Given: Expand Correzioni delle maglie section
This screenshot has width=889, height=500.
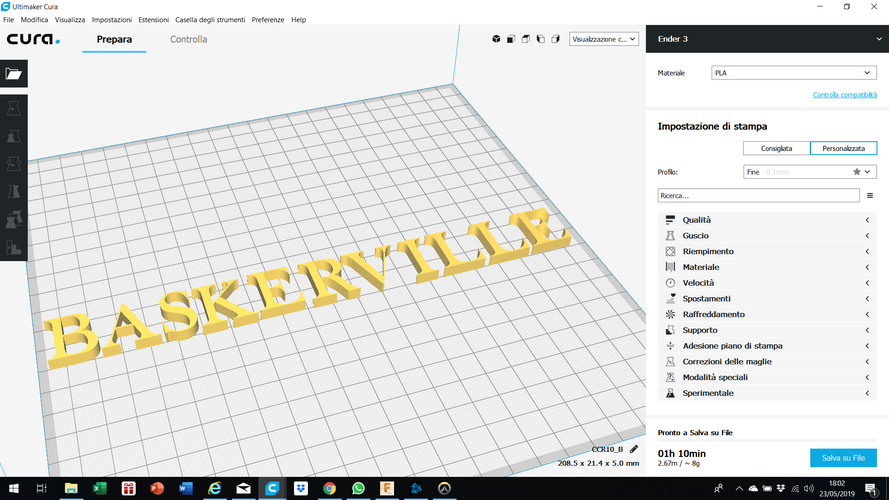Looking at the screenshot, I should click(x=767, y=362).
